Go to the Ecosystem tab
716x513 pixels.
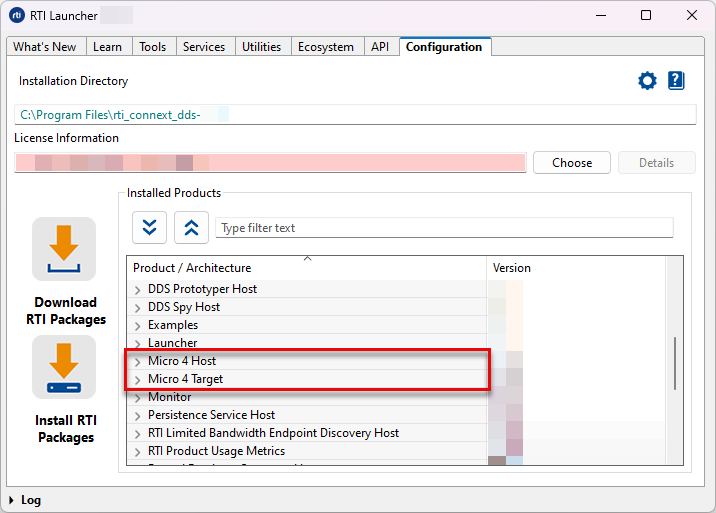pos(325,47)
